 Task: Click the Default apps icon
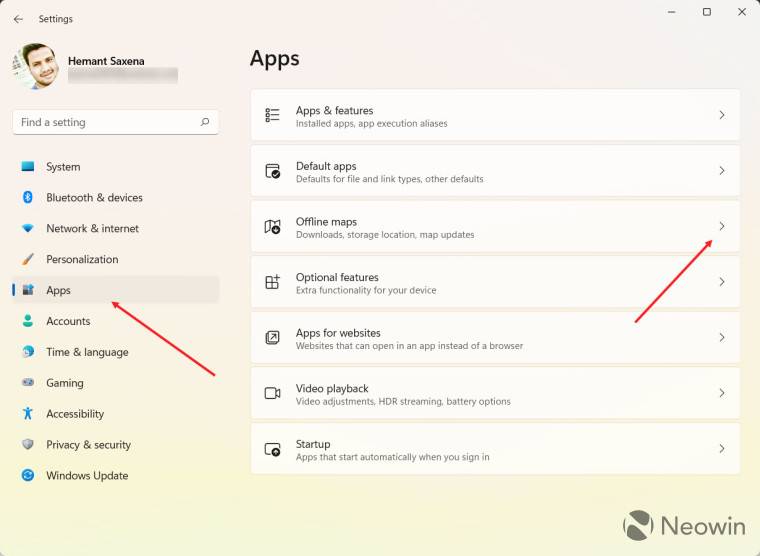pos(272,171)
